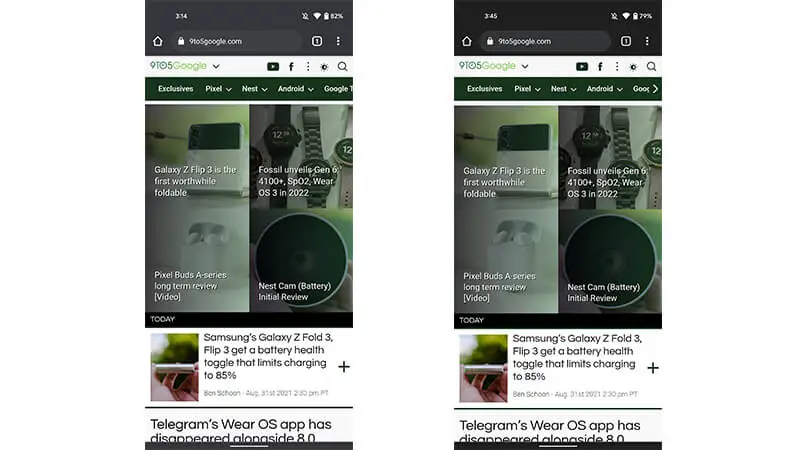The height and width of the screenshot is (450, 800).
Task: Select the Exclusives menu item in the 3:45 screenshot
Action: tap(485, 89)
